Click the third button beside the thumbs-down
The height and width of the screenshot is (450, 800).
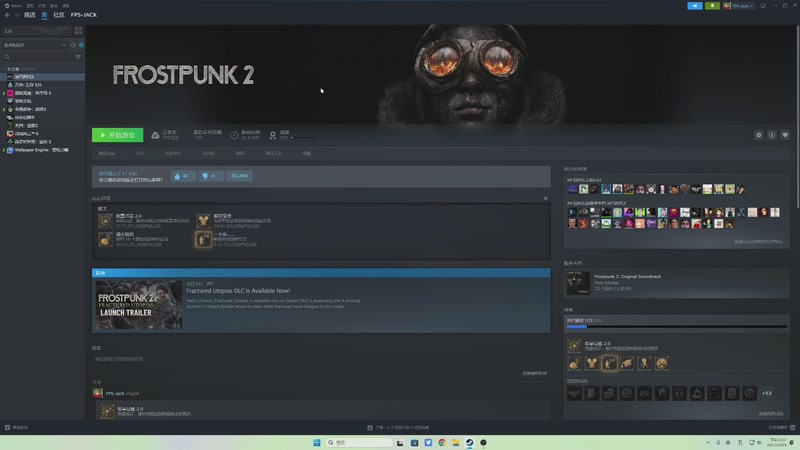click(239, 176)
